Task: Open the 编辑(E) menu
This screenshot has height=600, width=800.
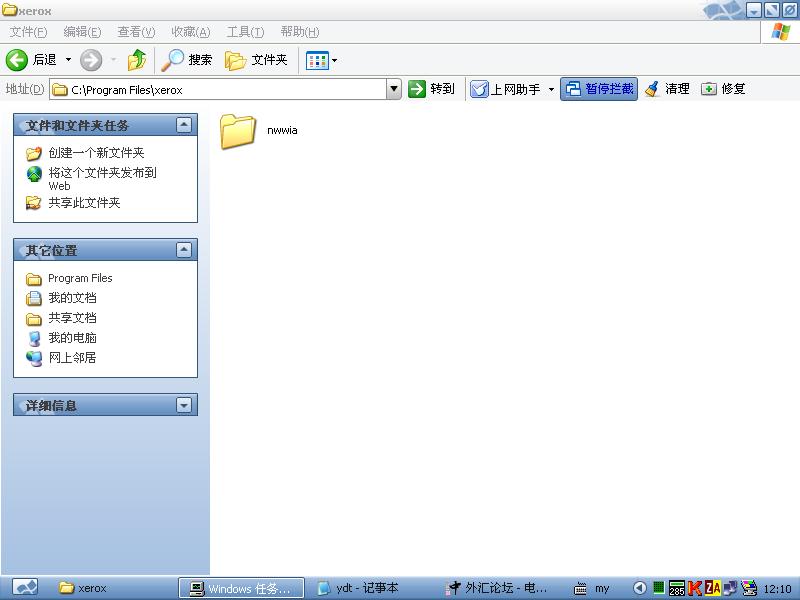Action: 82,32
